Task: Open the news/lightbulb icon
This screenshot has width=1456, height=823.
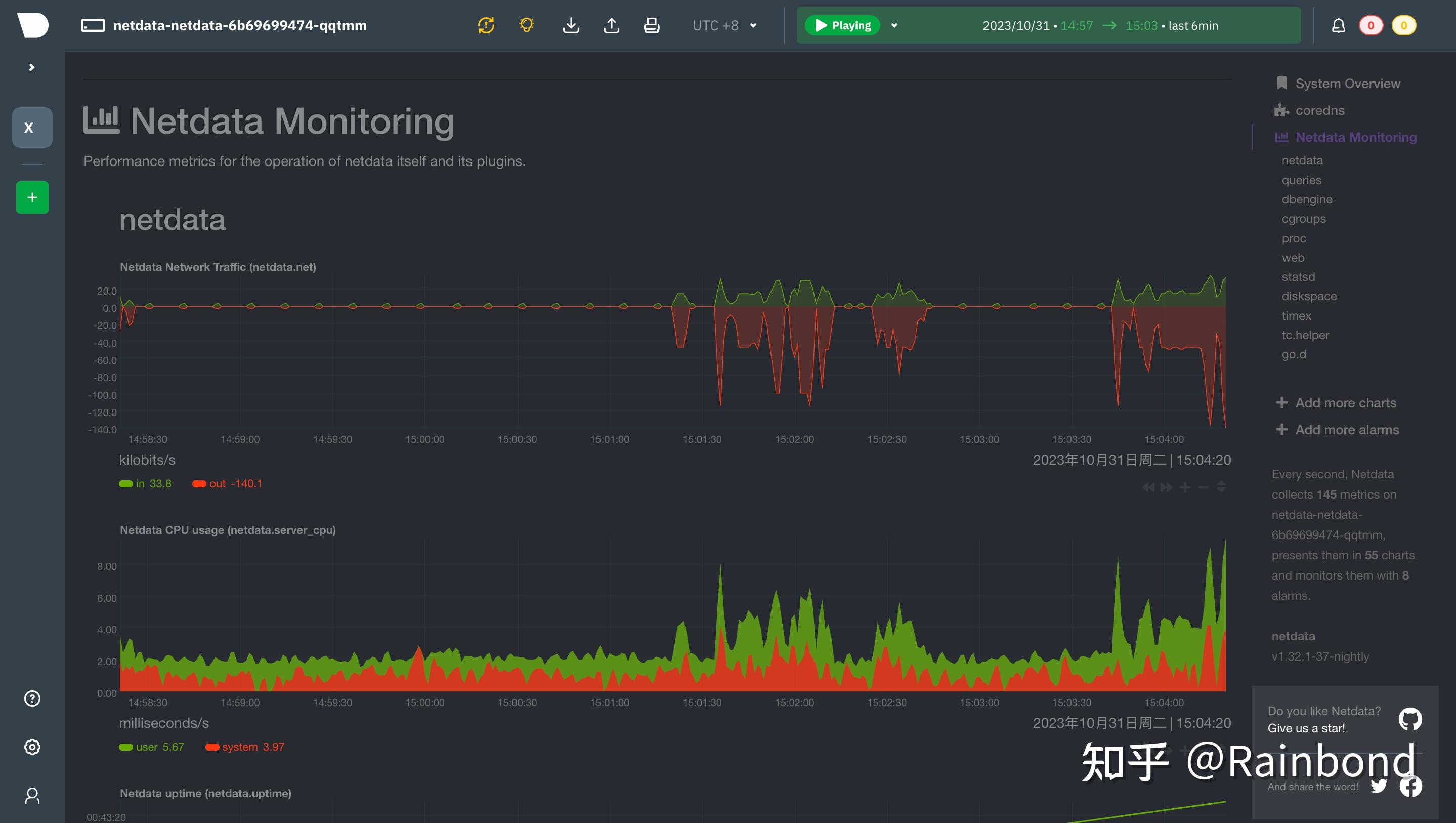Action: pos(526,25)
